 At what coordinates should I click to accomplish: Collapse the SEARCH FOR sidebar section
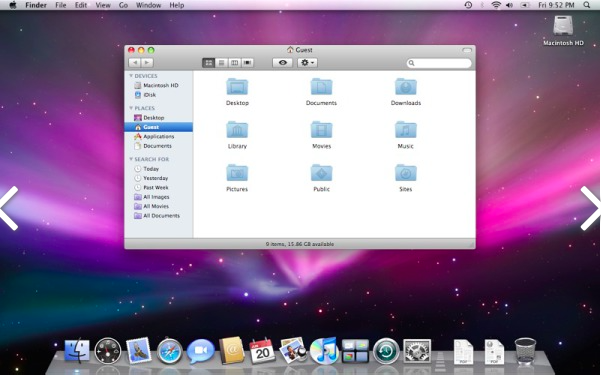(131, 159)
